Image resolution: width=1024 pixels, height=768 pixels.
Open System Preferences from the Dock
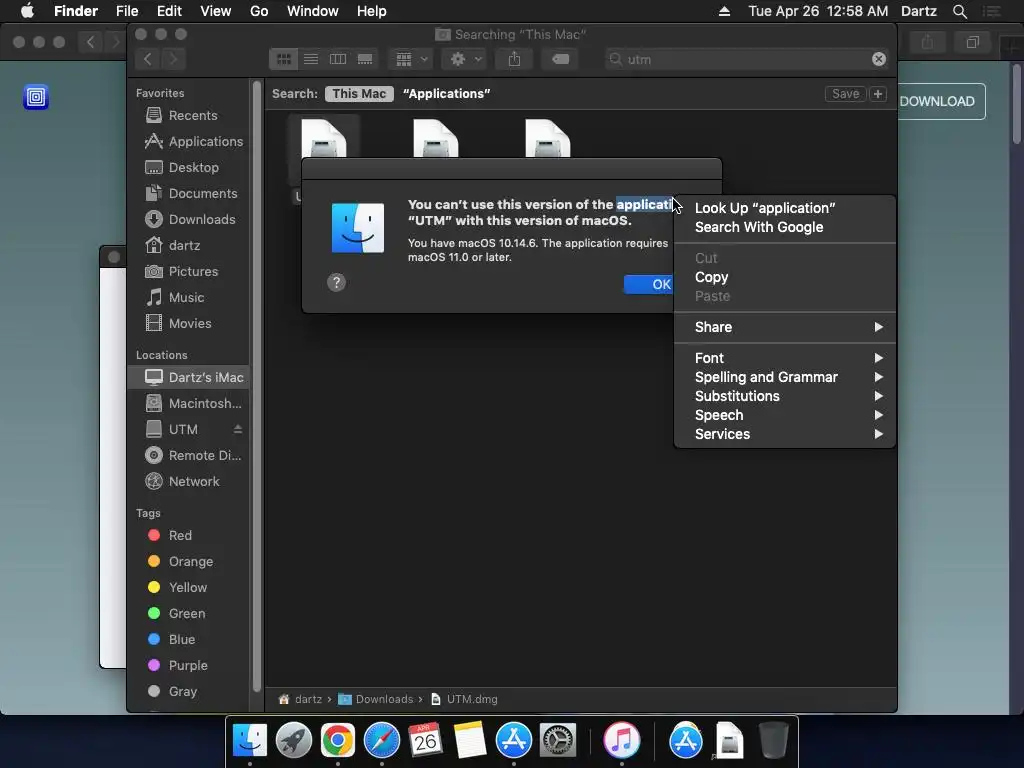click(x=558, y=741)
